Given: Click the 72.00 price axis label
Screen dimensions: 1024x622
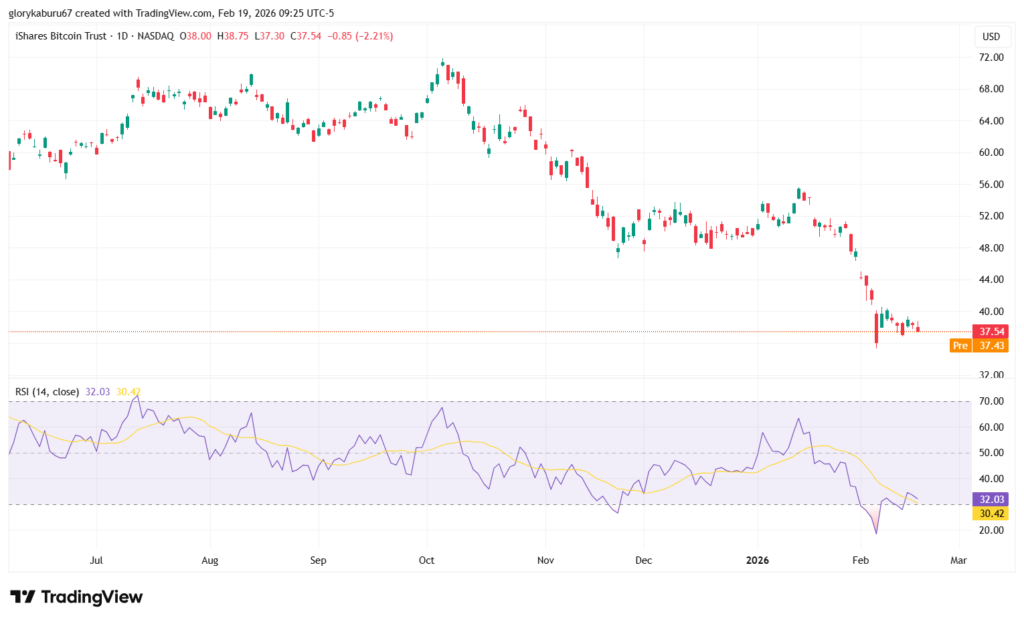Looking at the screenshot, I should (991, 57).
